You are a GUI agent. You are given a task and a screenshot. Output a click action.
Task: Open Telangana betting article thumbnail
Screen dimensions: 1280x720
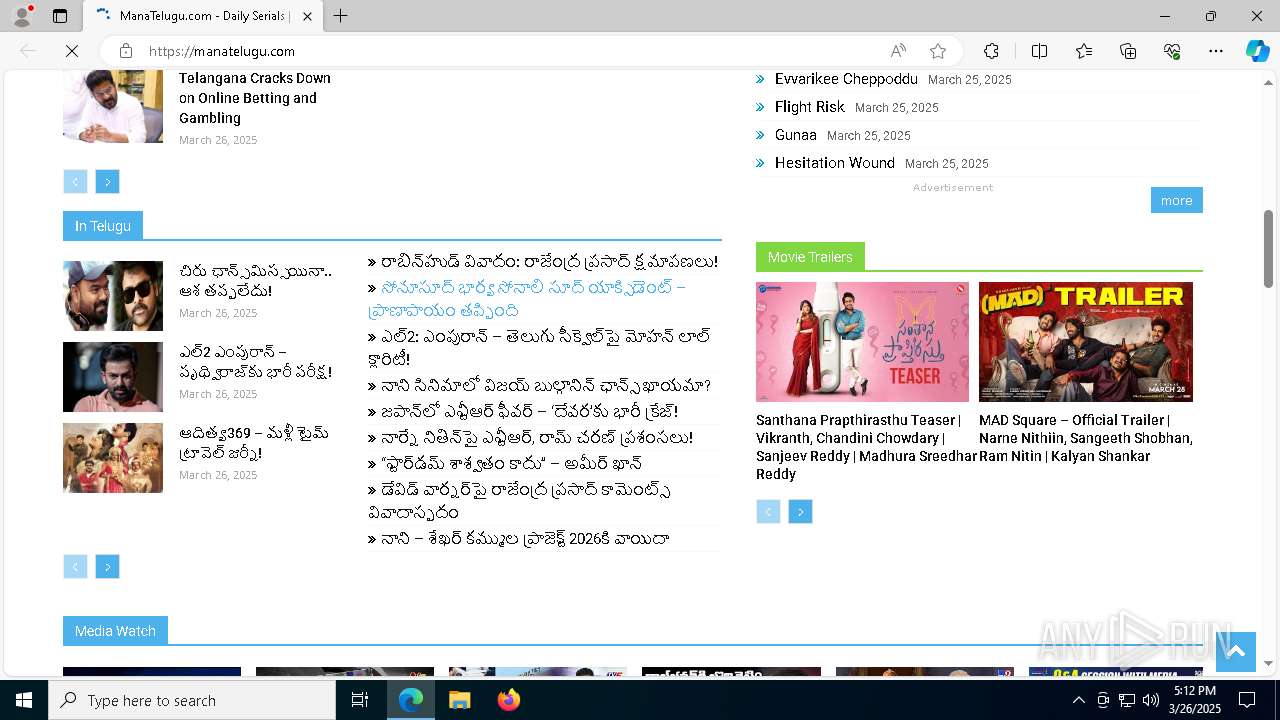tap(113, 106)
